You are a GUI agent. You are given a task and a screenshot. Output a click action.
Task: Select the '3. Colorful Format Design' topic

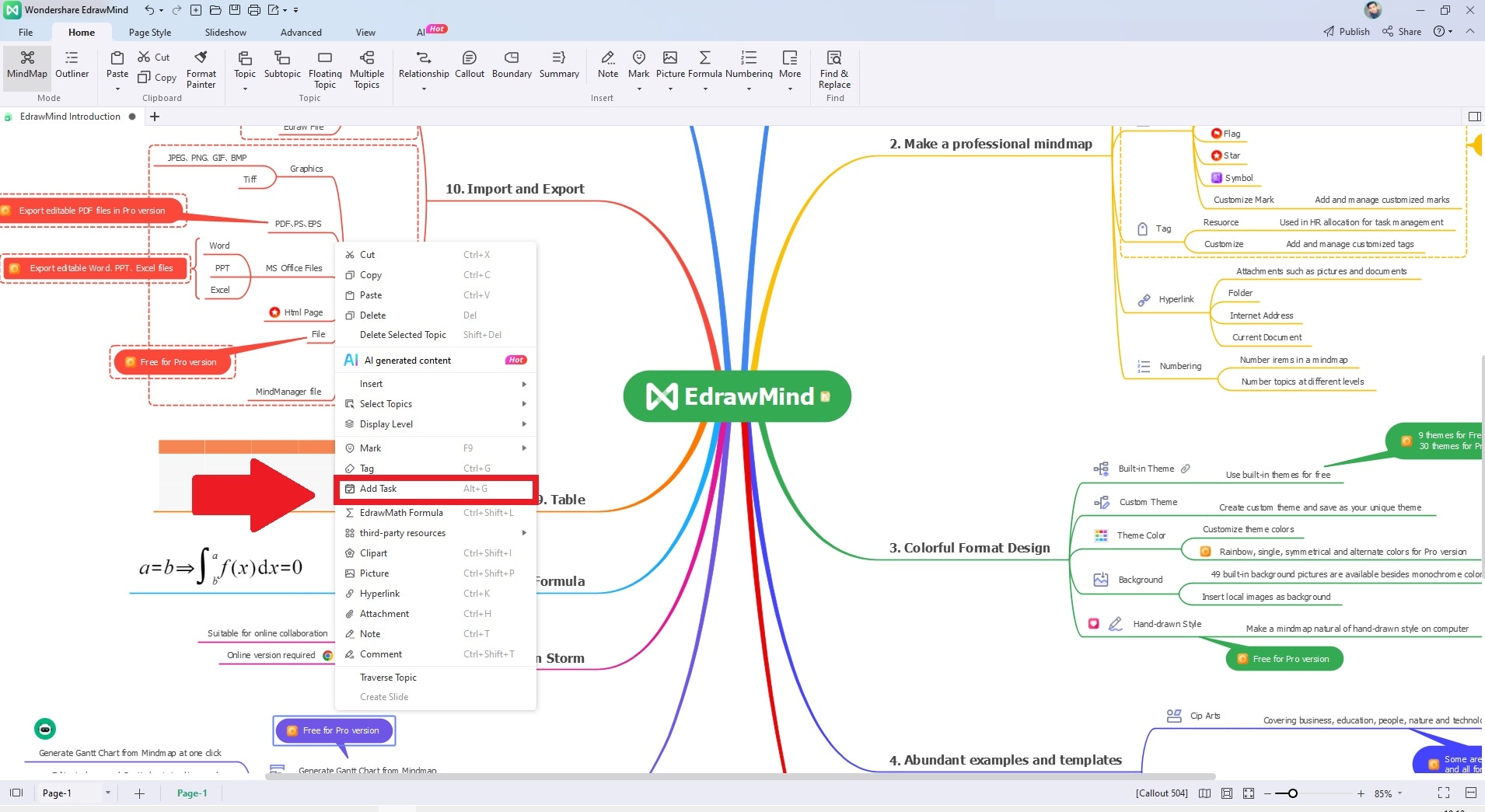pos(970,548)
